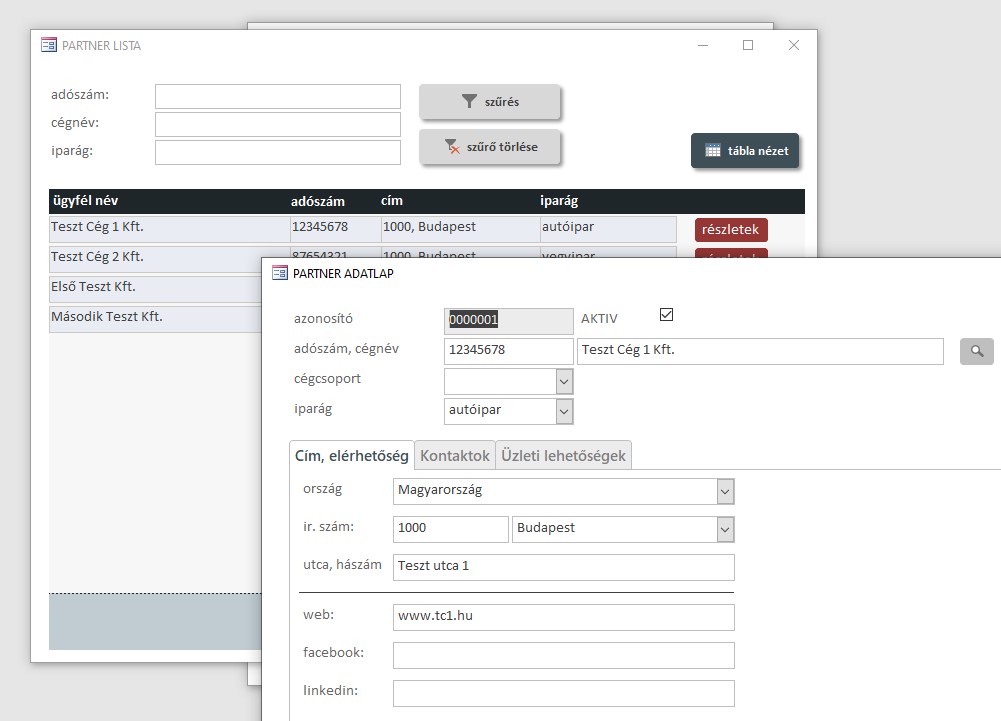Open the city dropdown showing Budapest

[x=725, y=529]
